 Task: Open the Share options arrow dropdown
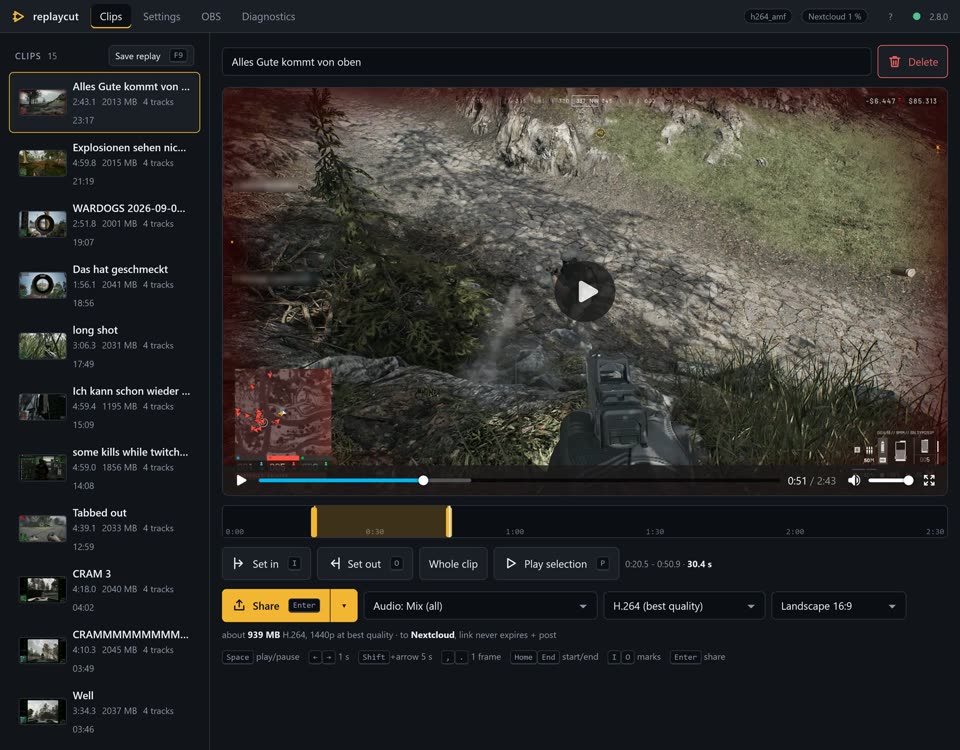coord(344,606)
